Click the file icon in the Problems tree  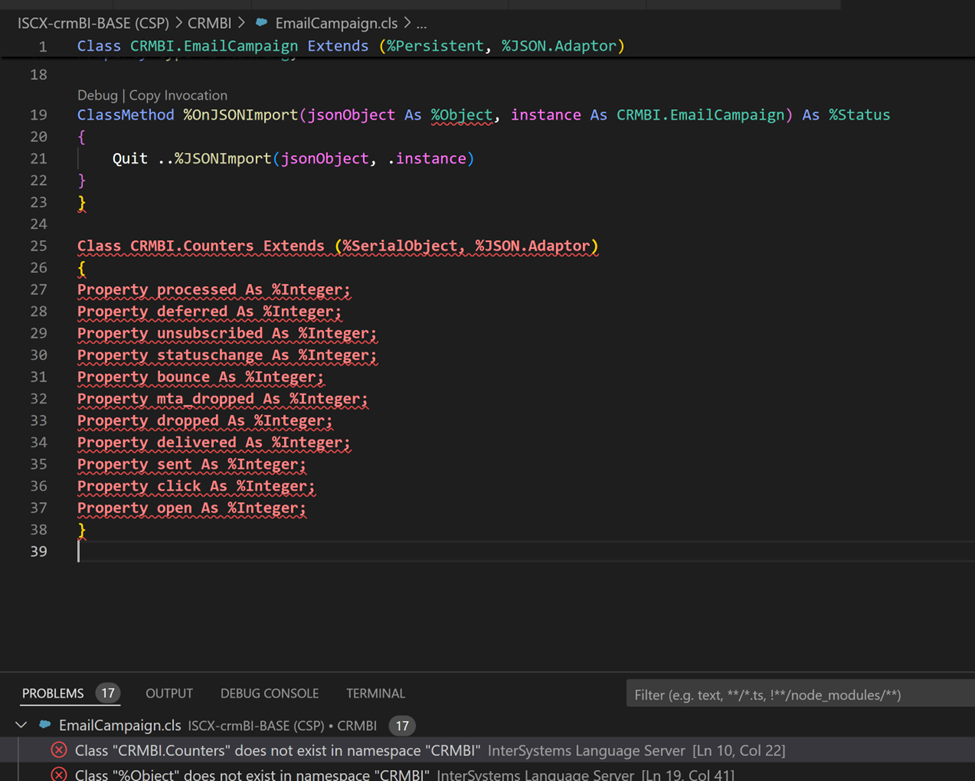[45, 725]
